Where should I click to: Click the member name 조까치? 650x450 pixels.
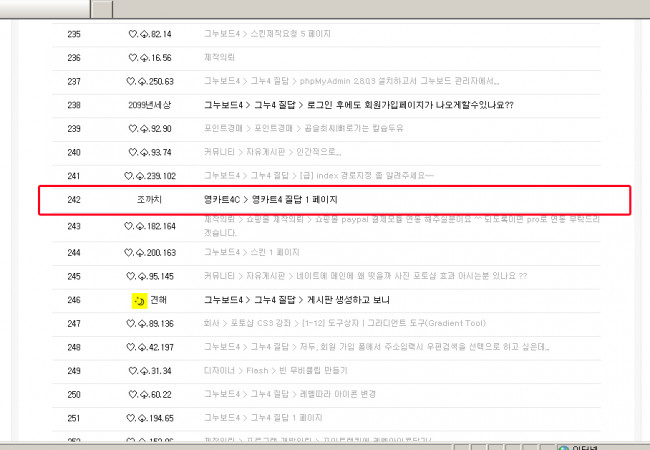coord(149,200)
